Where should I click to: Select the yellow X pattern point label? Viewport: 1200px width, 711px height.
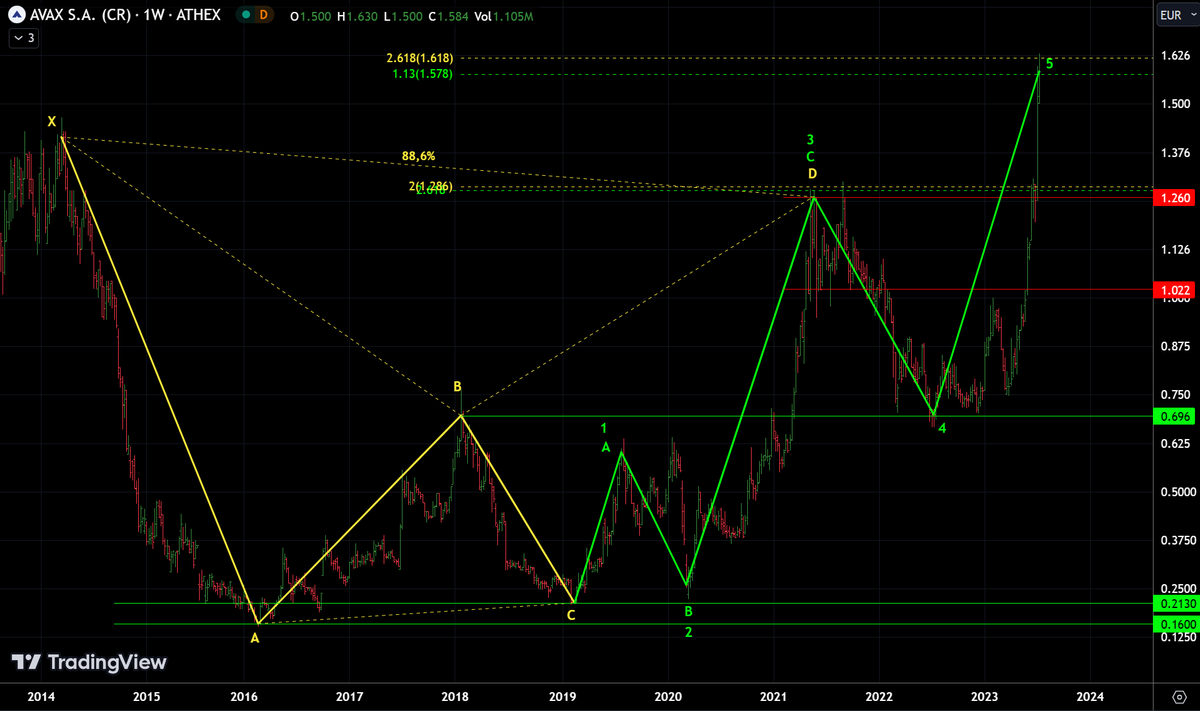click(x=51, y=122)
